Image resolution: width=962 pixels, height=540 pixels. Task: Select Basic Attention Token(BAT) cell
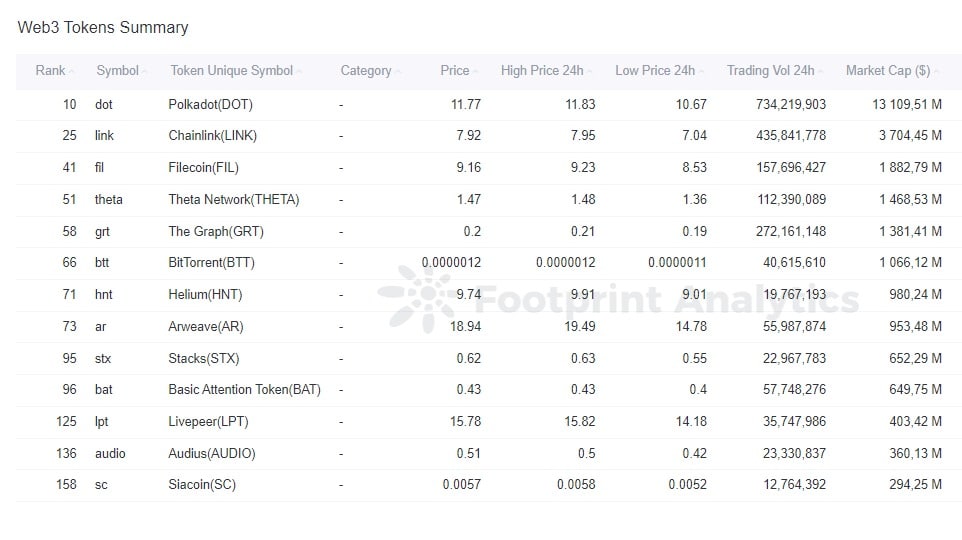pos(244,390)
